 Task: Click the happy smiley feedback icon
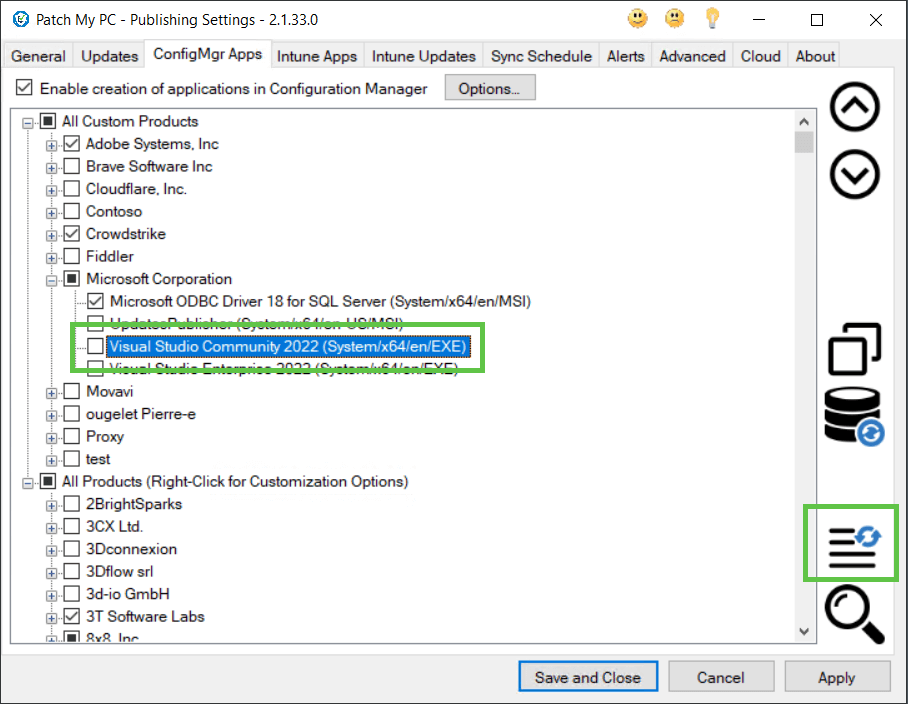point(638,19)
